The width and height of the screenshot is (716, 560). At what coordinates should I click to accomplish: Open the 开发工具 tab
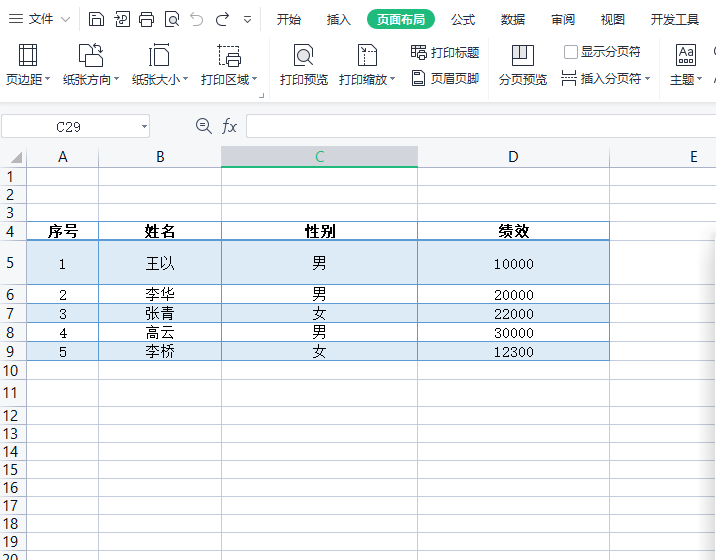coord(674,19)
